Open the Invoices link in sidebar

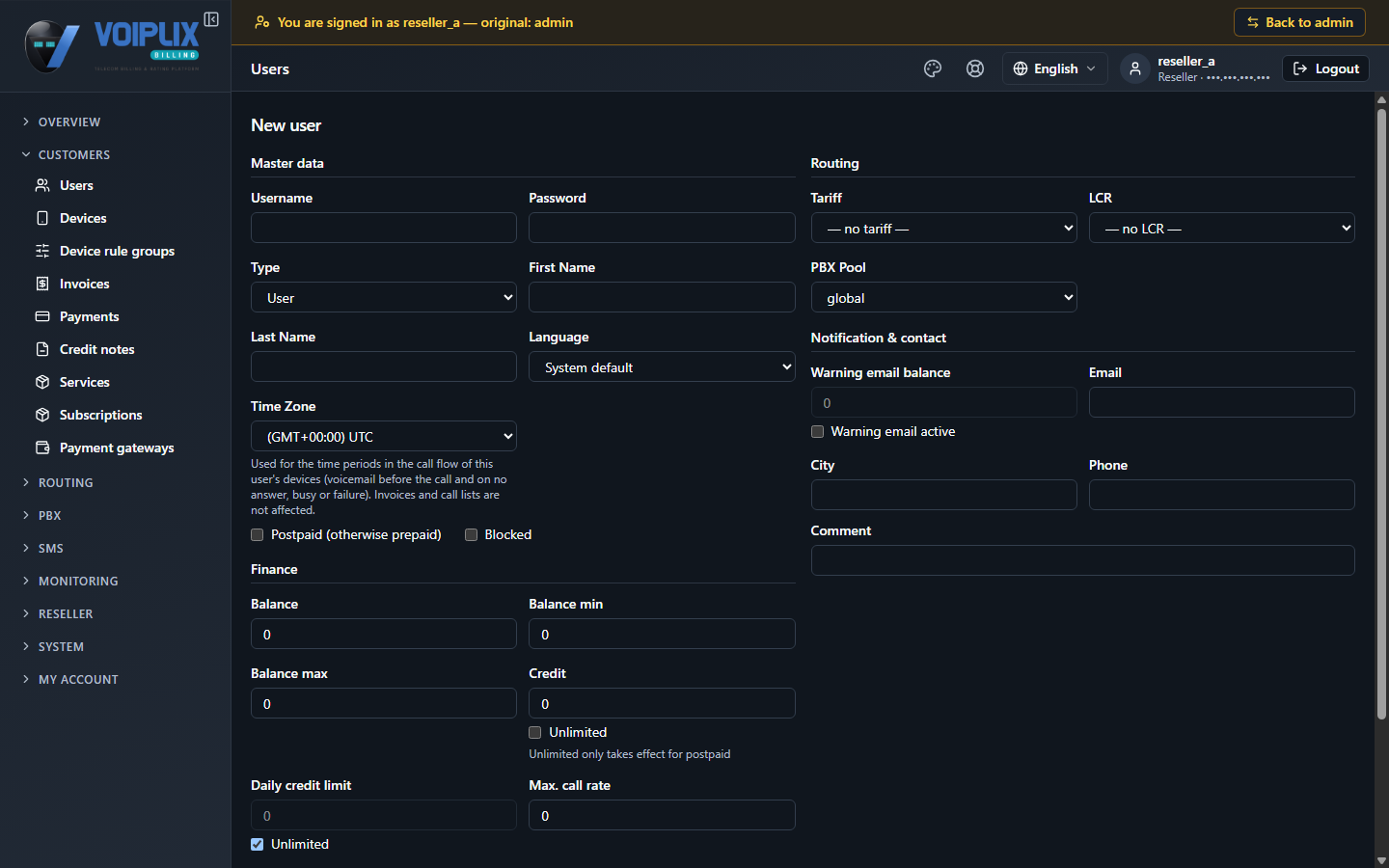click(x=84, y=284)
